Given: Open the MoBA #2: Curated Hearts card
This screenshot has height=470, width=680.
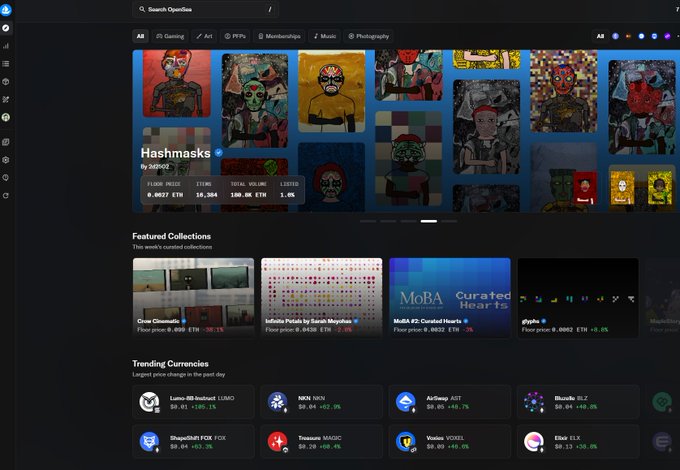Looking at the screenshot, I should coord(449,296).
